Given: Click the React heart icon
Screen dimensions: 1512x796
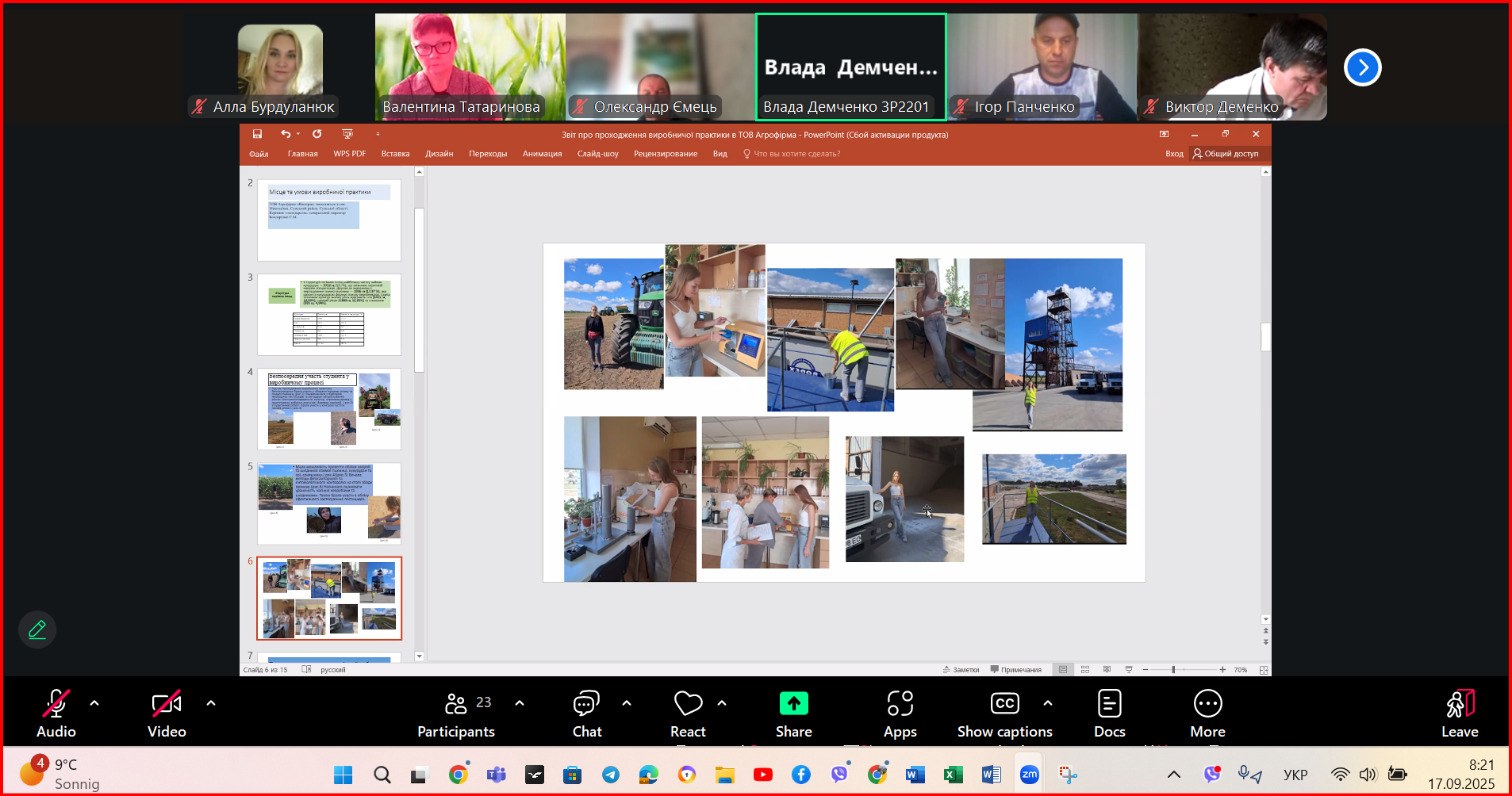Looking at the screenshot, I should click(x=687, y=704).
